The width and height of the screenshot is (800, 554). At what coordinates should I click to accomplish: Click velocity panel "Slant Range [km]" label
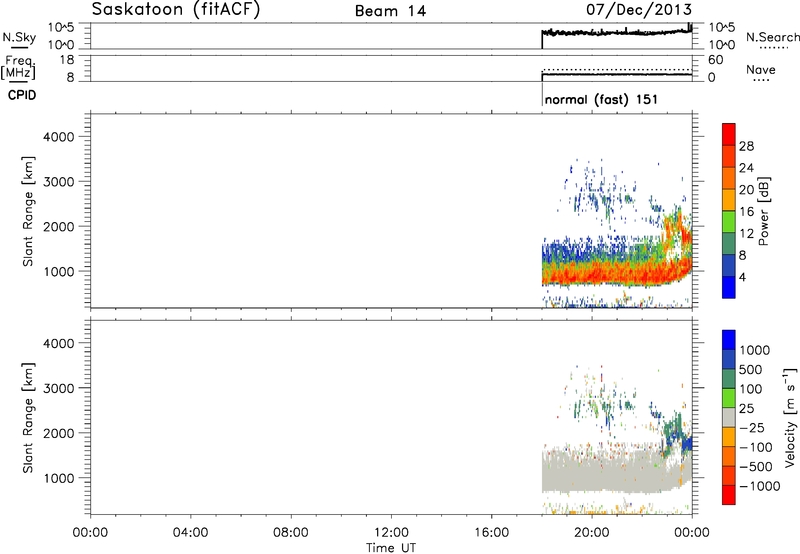point(28,417)
